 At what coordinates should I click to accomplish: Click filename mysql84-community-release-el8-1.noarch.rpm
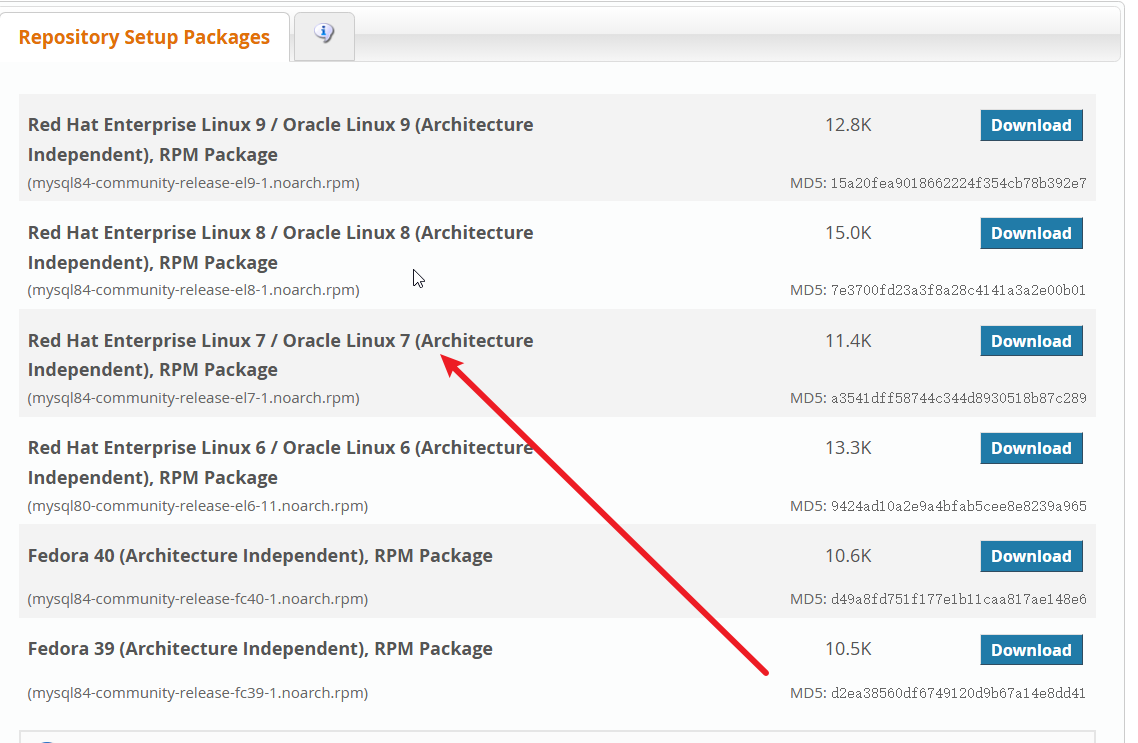coord(194,290)
